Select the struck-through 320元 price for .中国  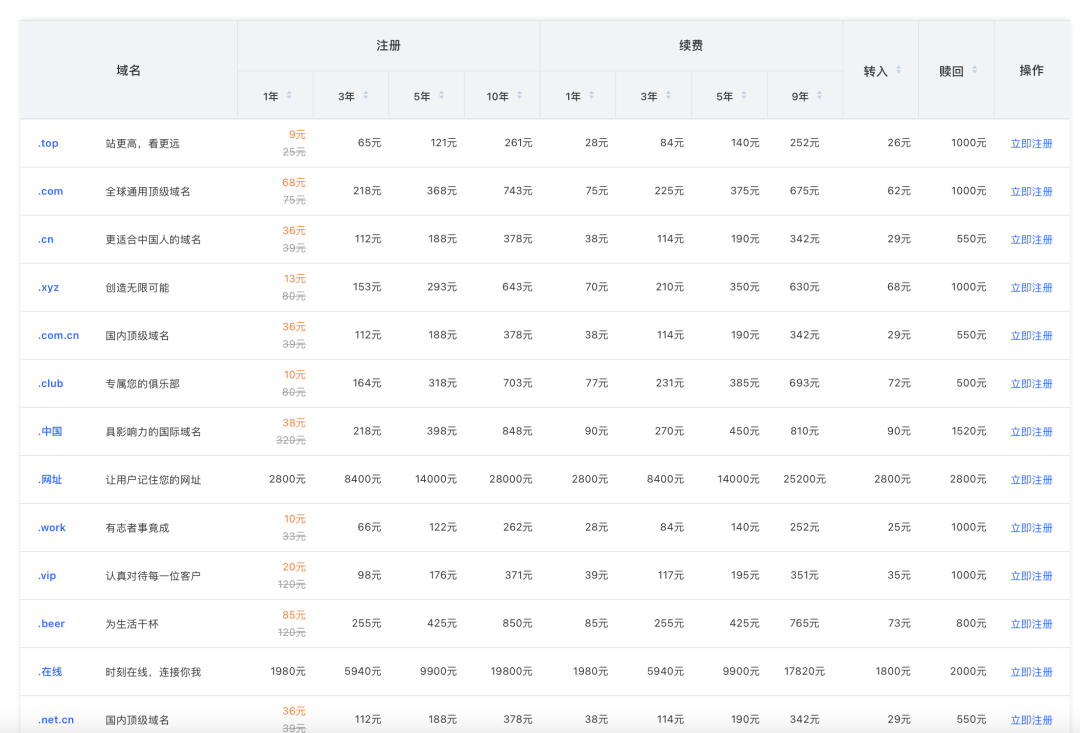coord(291,440)
